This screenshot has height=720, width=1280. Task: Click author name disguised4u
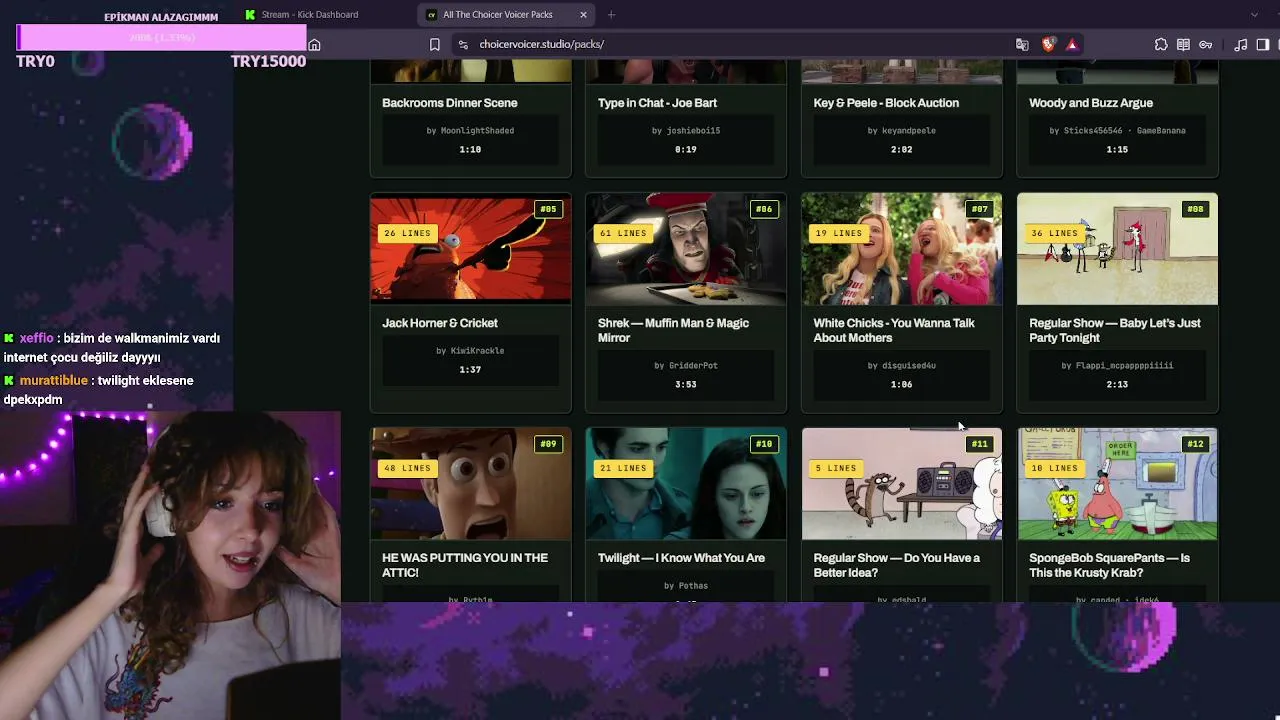(909, 365)
